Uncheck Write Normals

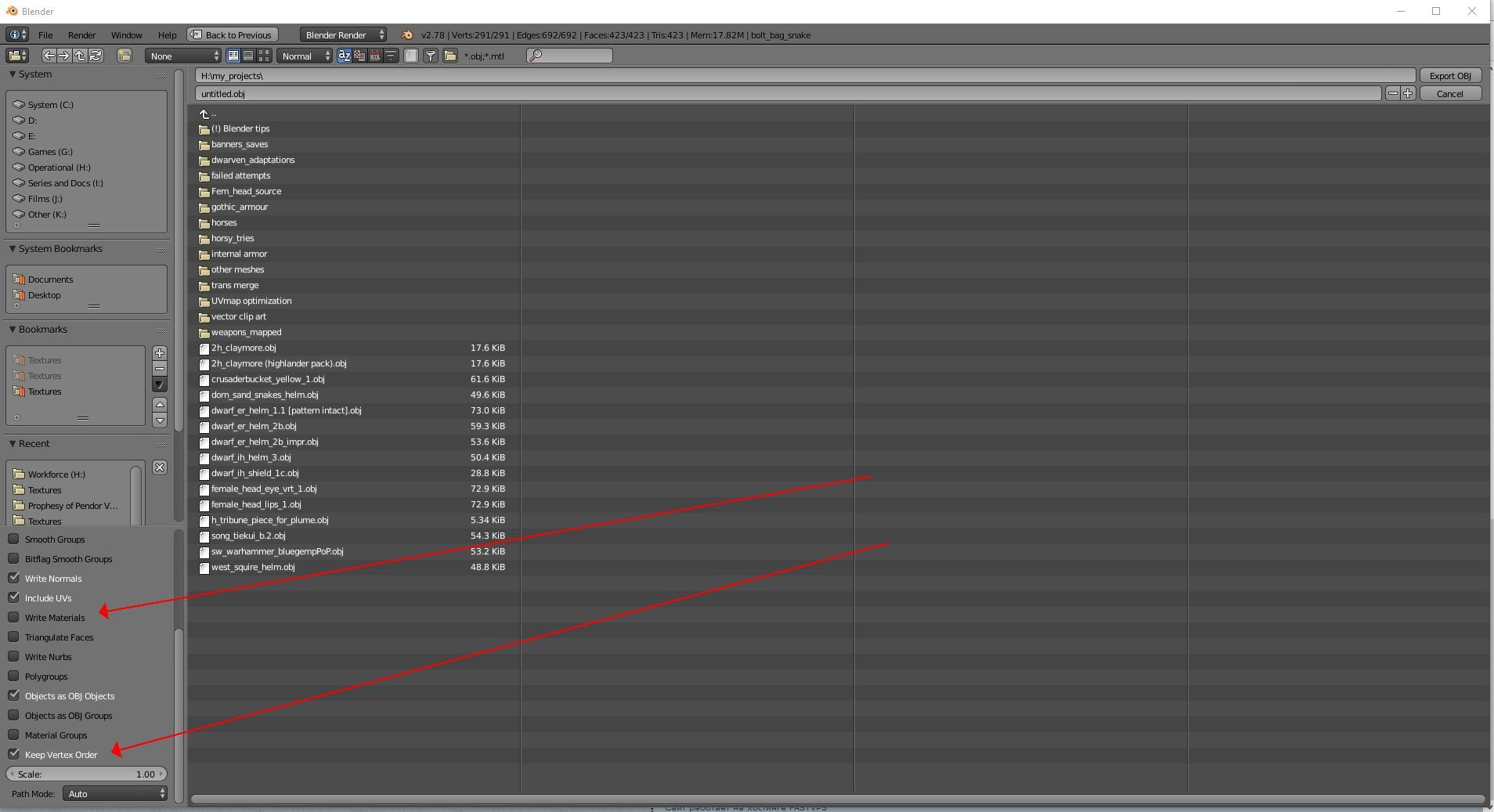[13, 578]
